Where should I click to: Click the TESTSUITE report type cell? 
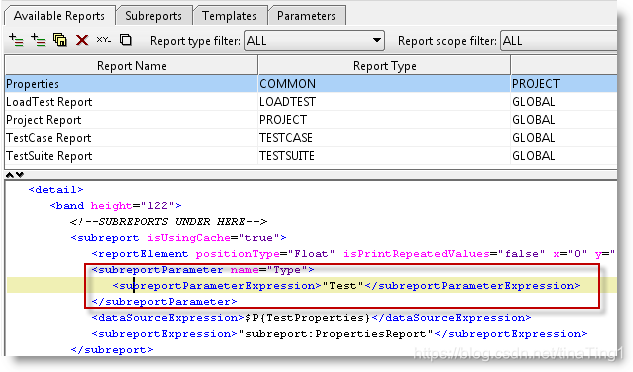point(384,156)
